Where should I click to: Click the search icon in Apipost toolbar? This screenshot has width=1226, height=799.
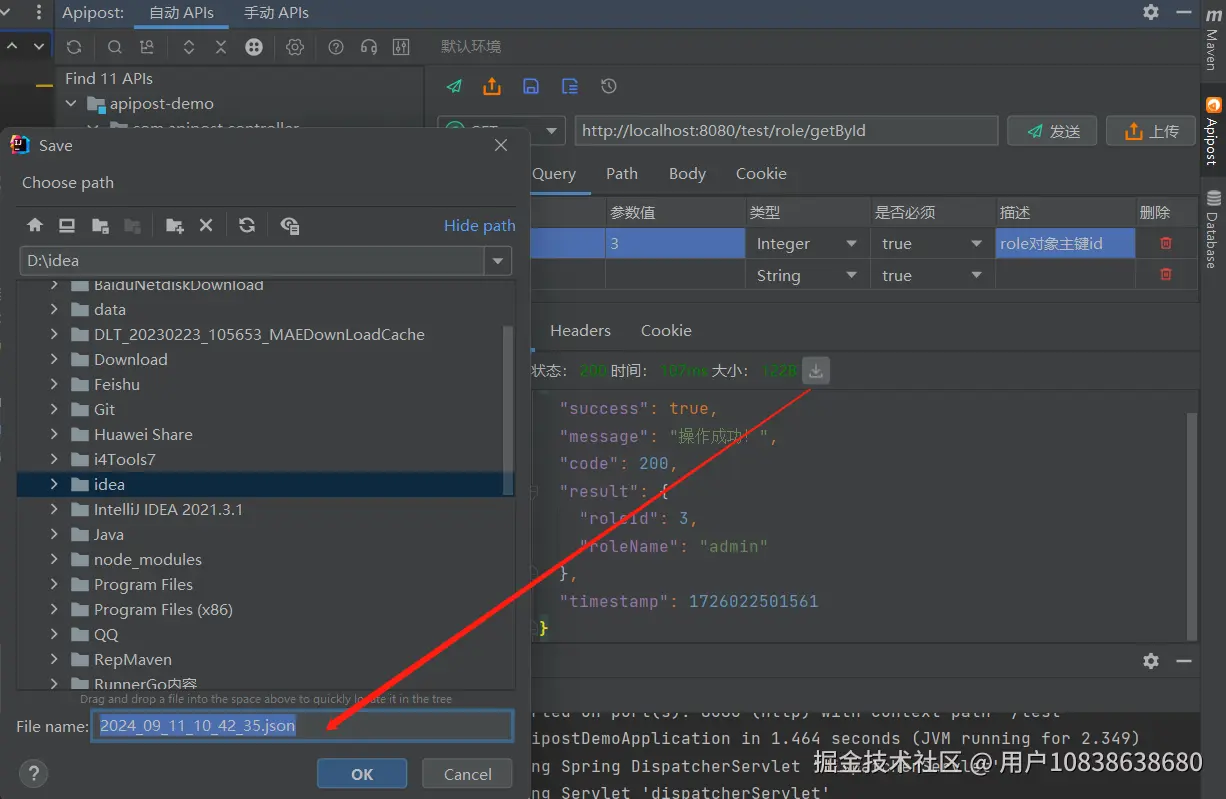[115, 47]
